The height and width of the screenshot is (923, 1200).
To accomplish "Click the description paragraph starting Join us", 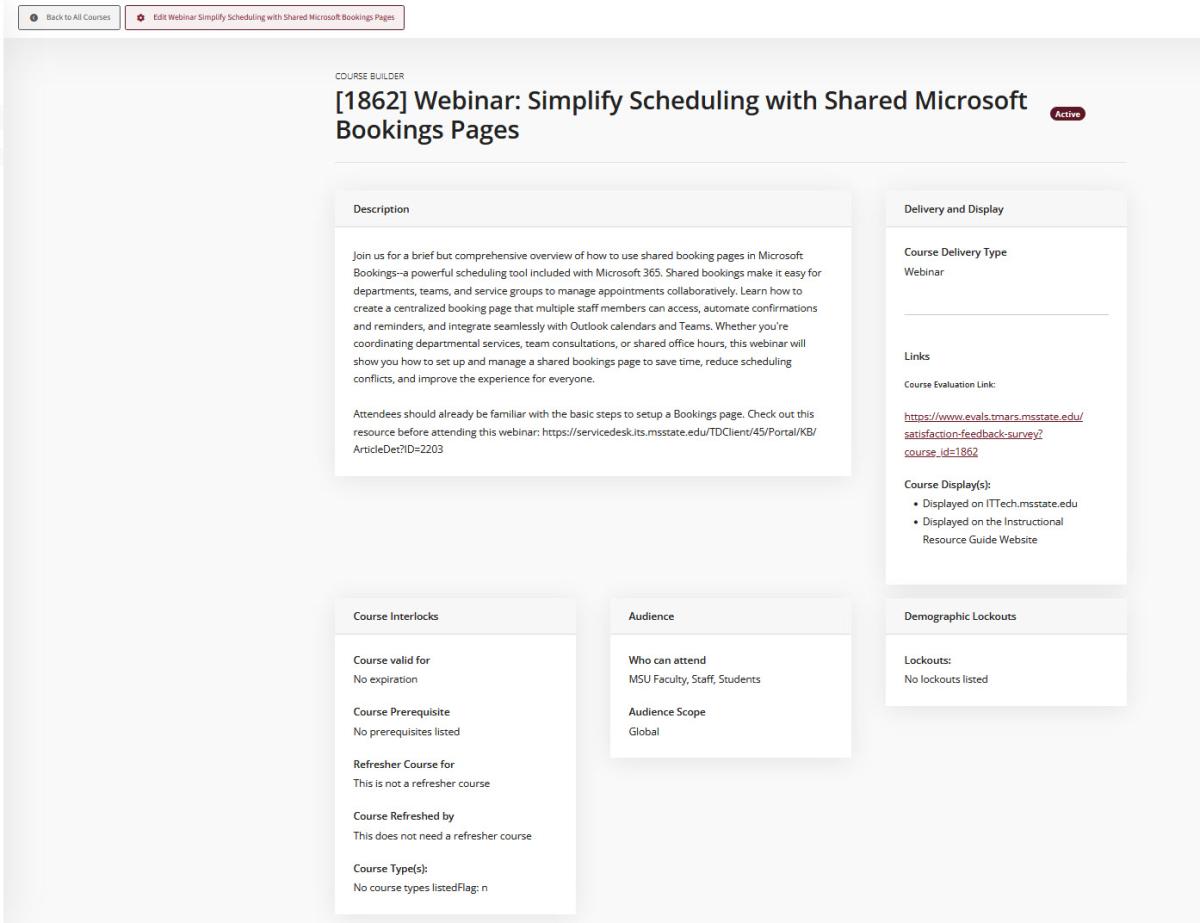I will pyautogui.click(x=586, y=317).
